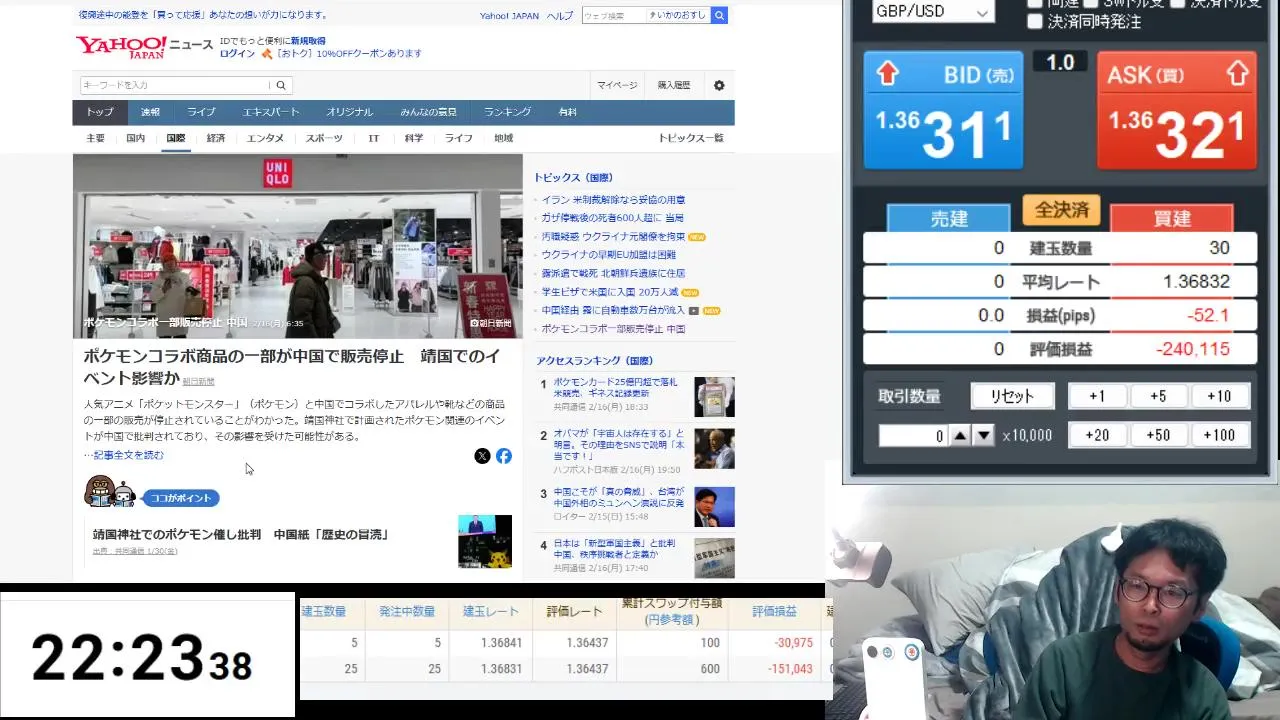Image resolution: width=1280 pixels, height=720 pixels.
Task: Click the video icon next to 中国経由 topic
Action: click(694, 311)
